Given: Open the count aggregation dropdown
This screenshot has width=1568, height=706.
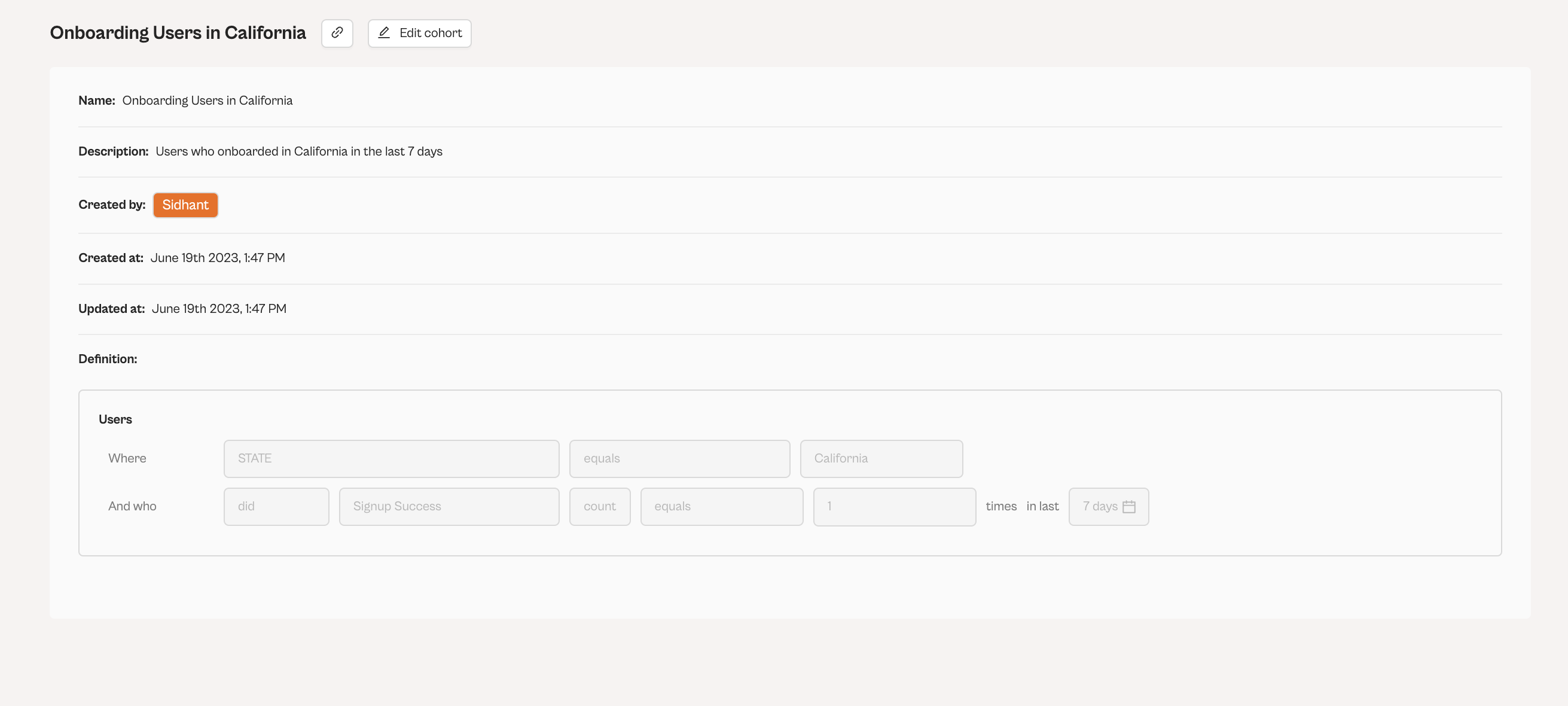Looking at the screenshot, I should tap(600, 507).
